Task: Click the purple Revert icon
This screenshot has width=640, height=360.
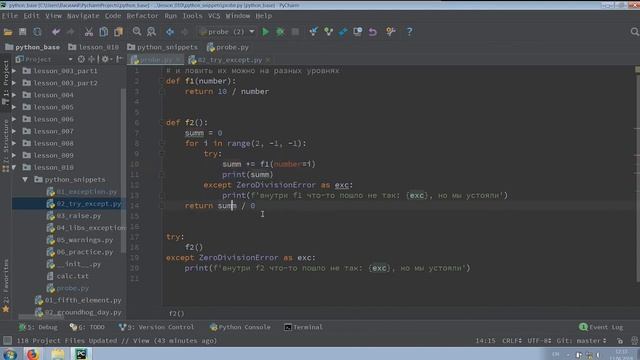Action: point(373,32)
